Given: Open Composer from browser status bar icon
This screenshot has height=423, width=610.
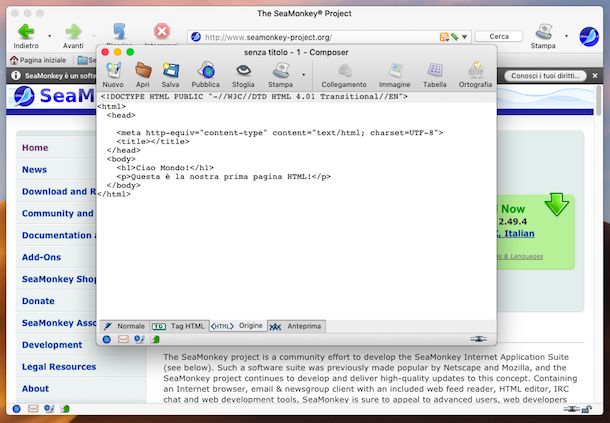Looking at the screenshot, I should [49, 409].
